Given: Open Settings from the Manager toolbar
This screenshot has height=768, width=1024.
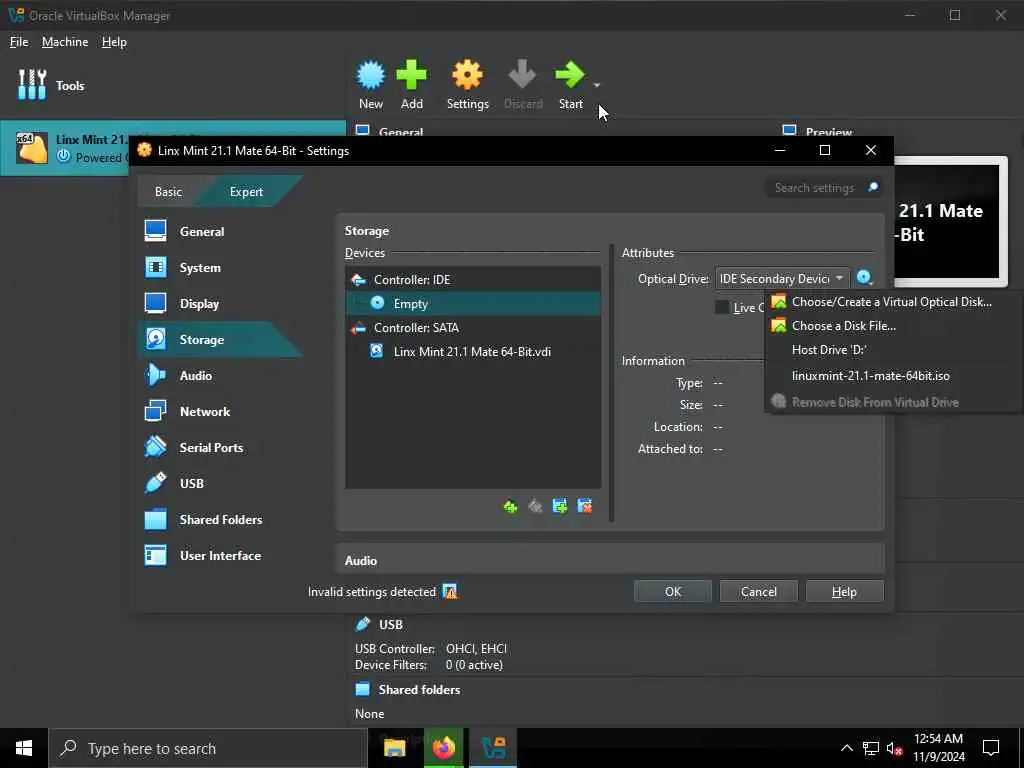Looking at the screenshot, I should tap(468, 85).
